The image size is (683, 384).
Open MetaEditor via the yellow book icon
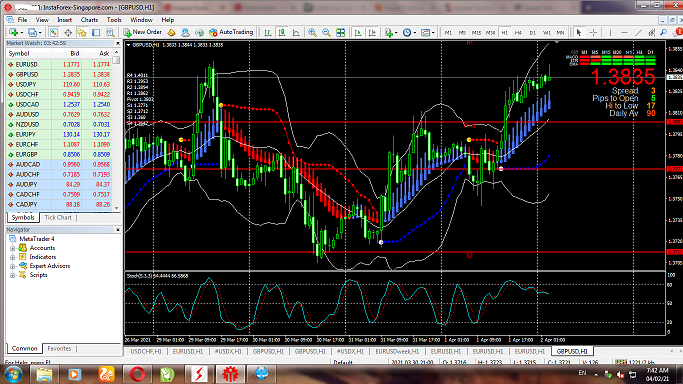pyautogui.click(x=172, y=32)
